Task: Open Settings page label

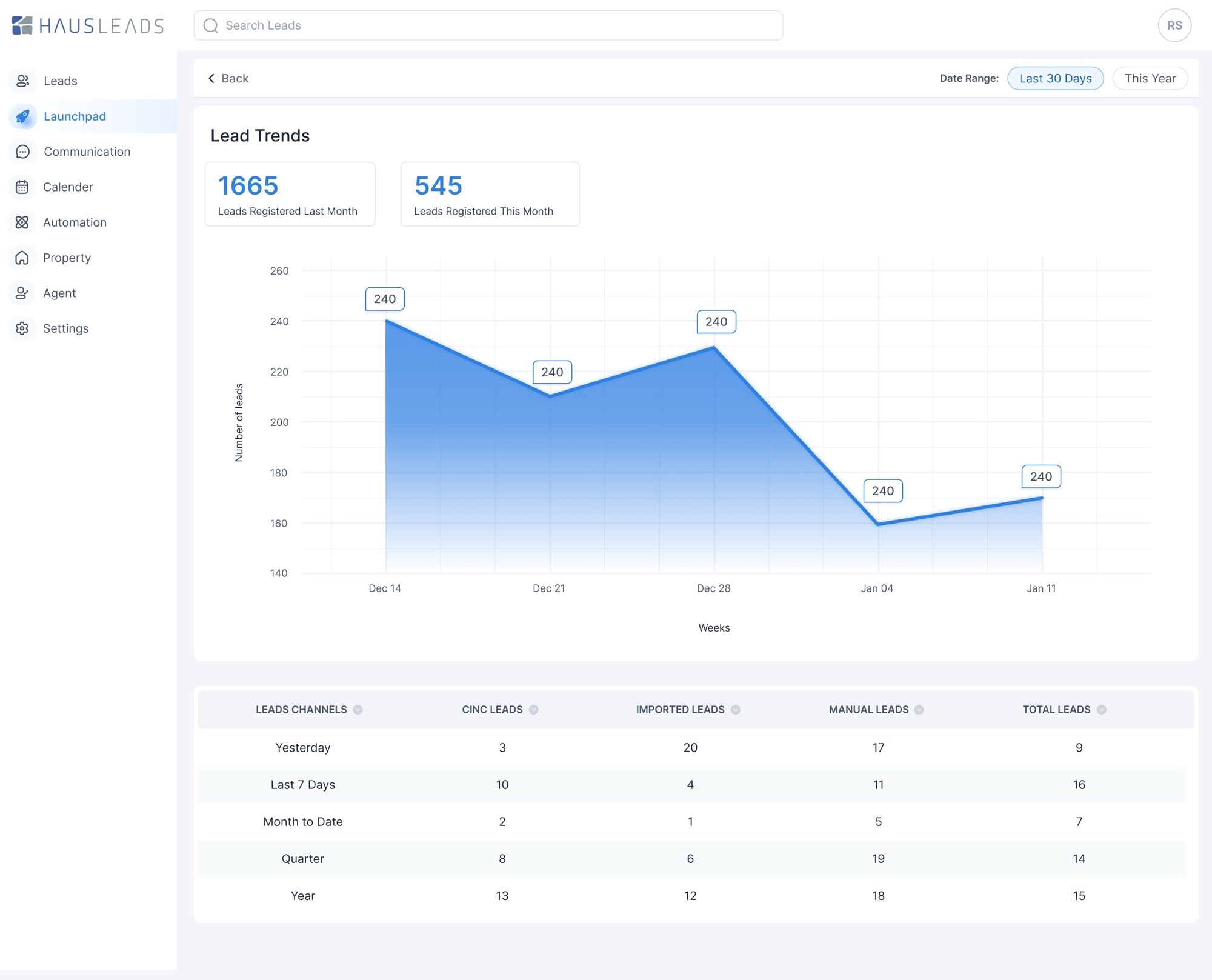Action: pos(65,328)
